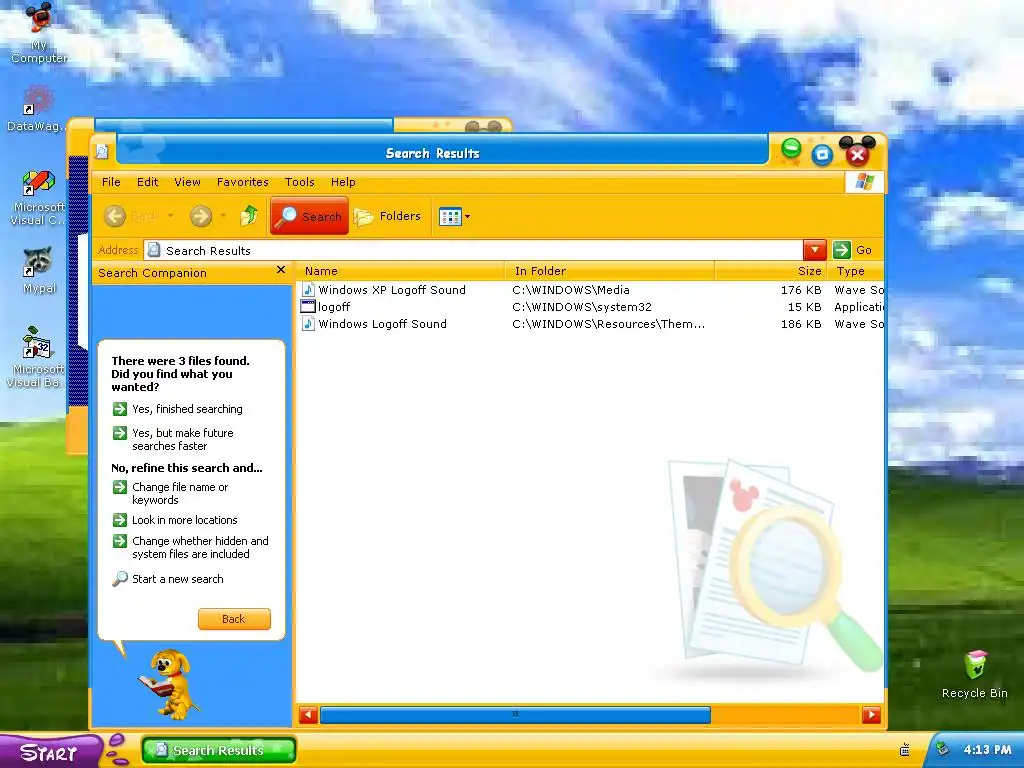
Task: Open the Help menu
Action: coord(343,182)
